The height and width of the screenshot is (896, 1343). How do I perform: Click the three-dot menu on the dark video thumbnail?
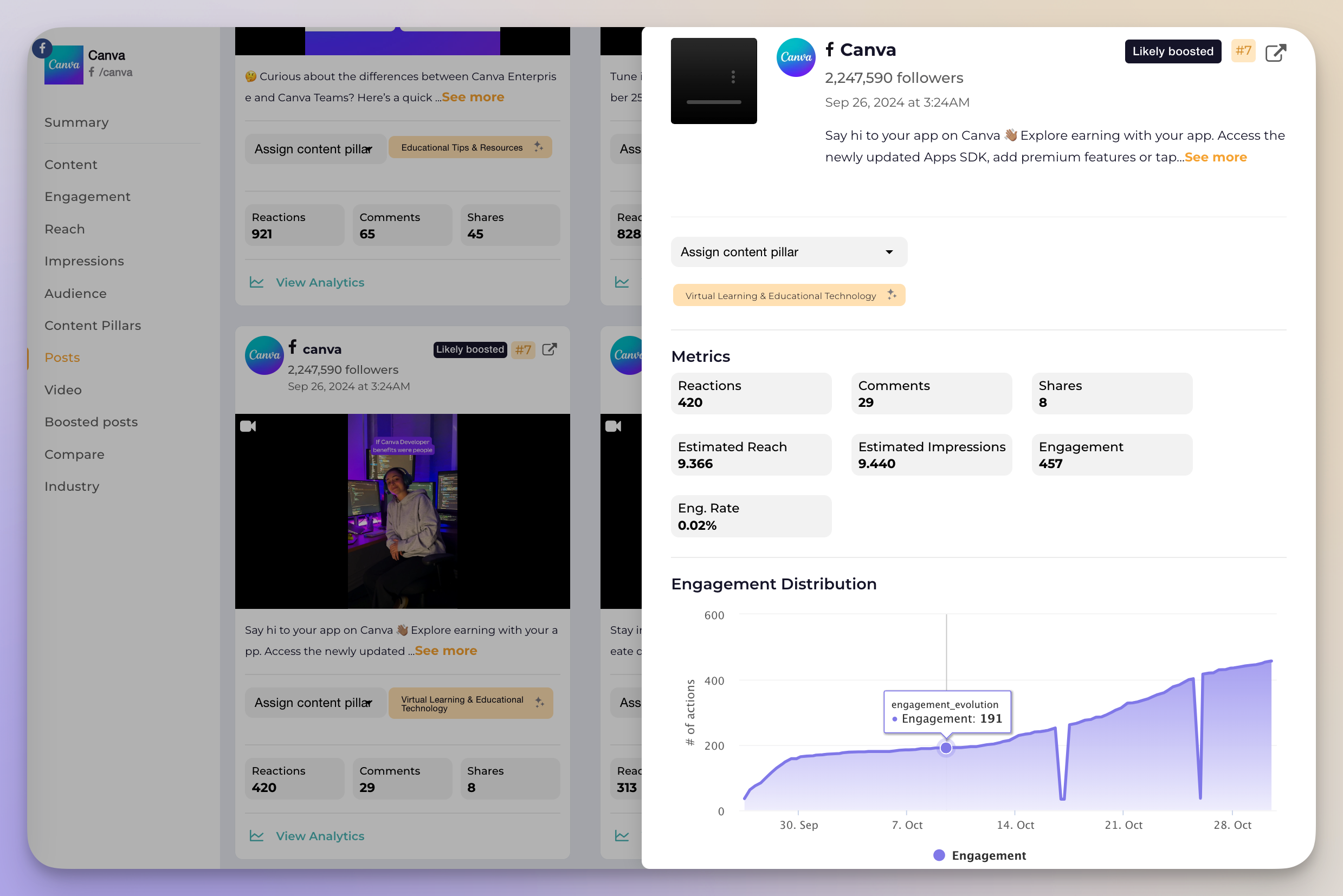pyautogui.click(x=733, y=76)
